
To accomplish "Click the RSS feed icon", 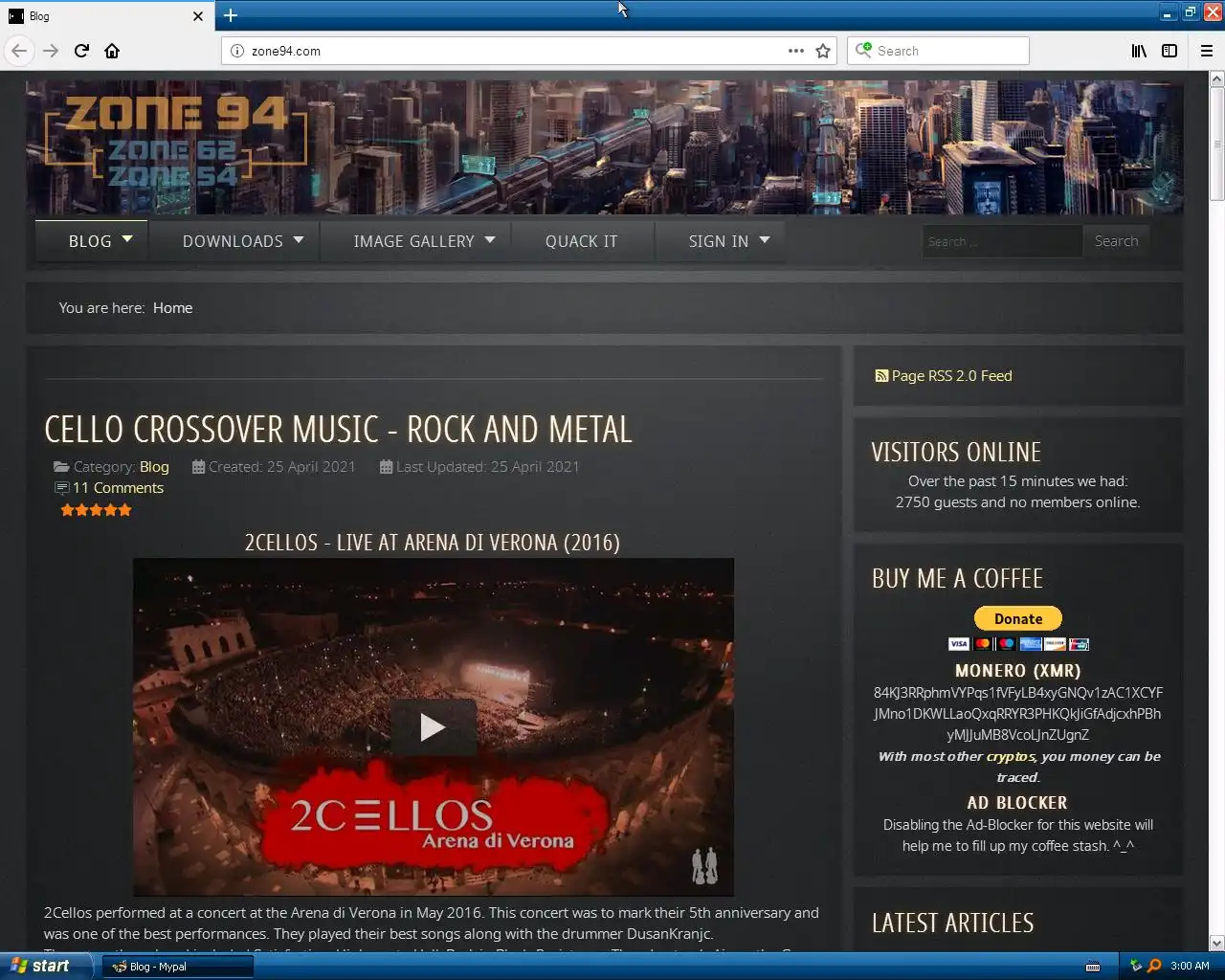I will [881, 376].
